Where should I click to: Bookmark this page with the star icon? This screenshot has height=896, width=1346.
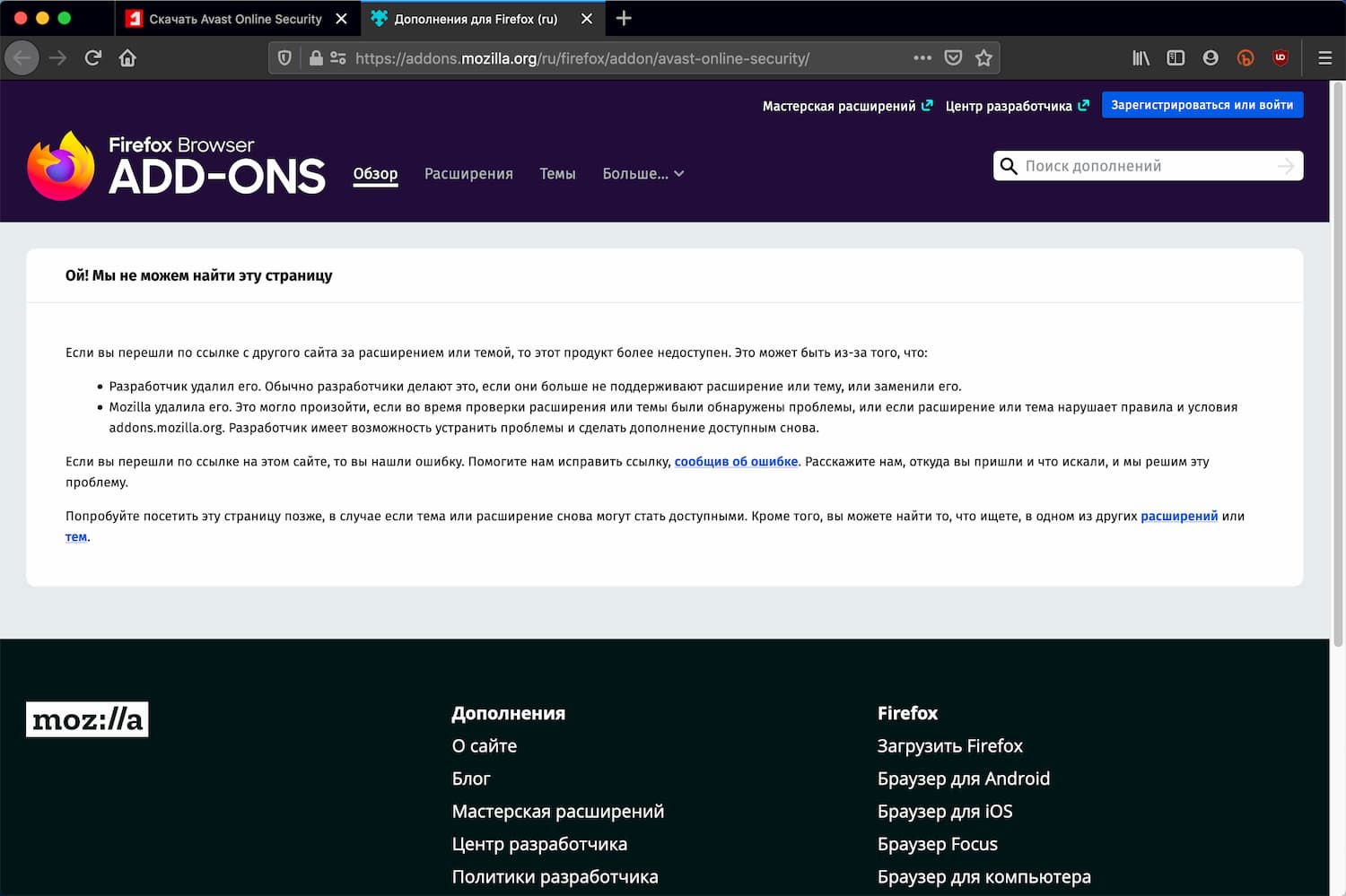[x=983, y=57]
